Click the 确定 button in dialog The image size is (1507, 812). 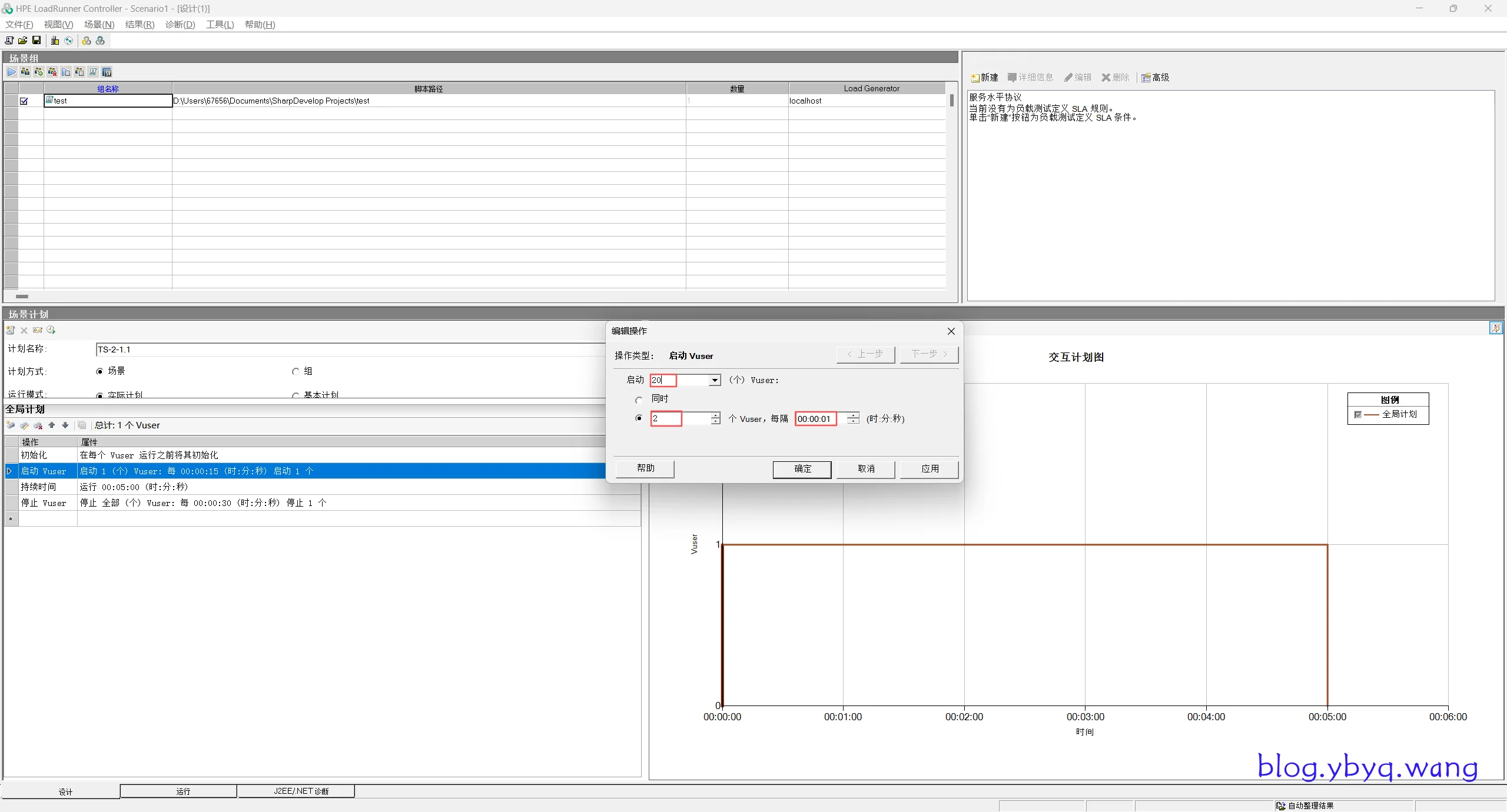tap(802, 468)
